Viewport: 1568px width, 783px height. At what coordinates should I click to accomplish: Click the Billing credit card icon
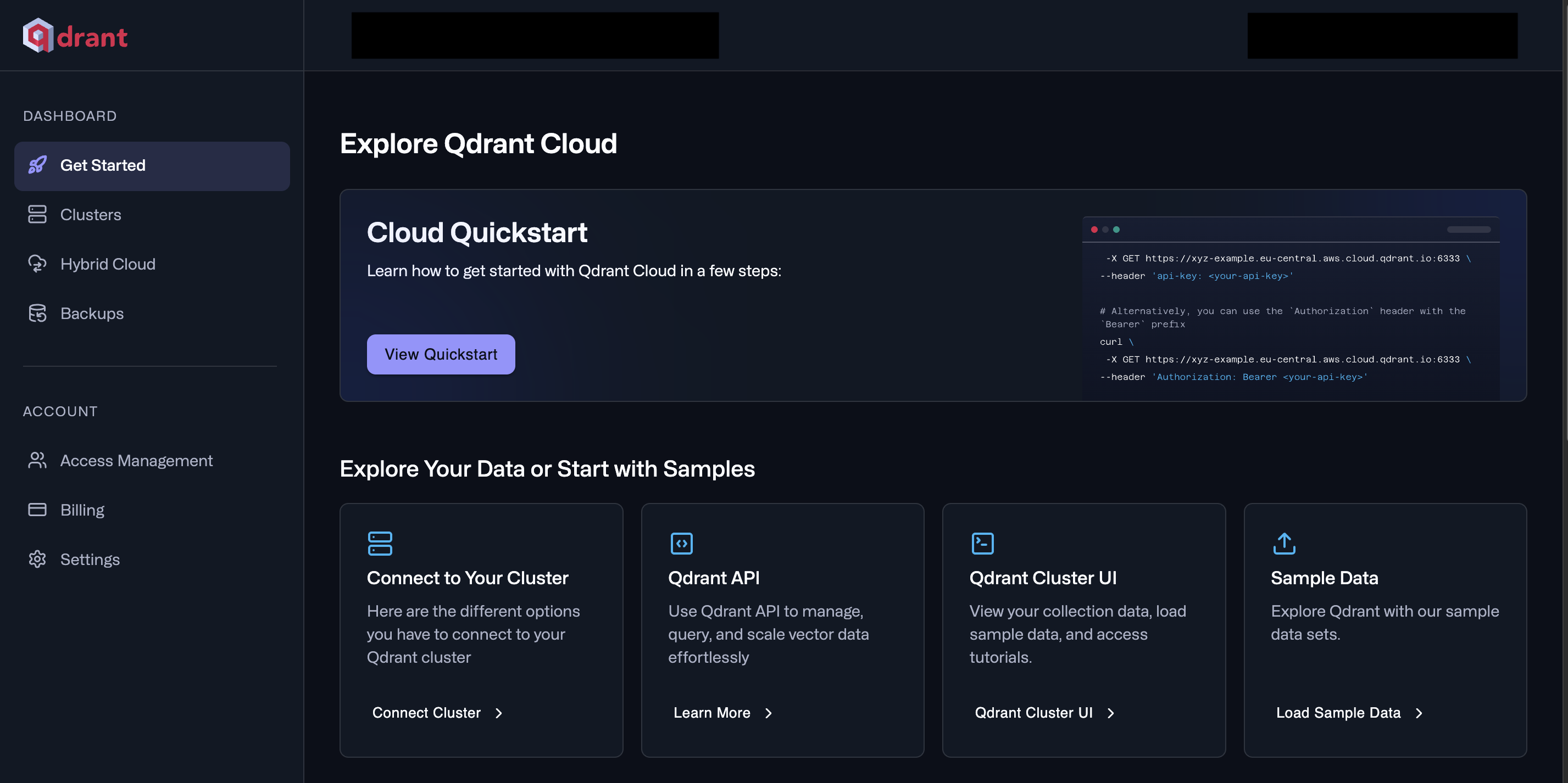pyautogui.click(x=37, y=510)
